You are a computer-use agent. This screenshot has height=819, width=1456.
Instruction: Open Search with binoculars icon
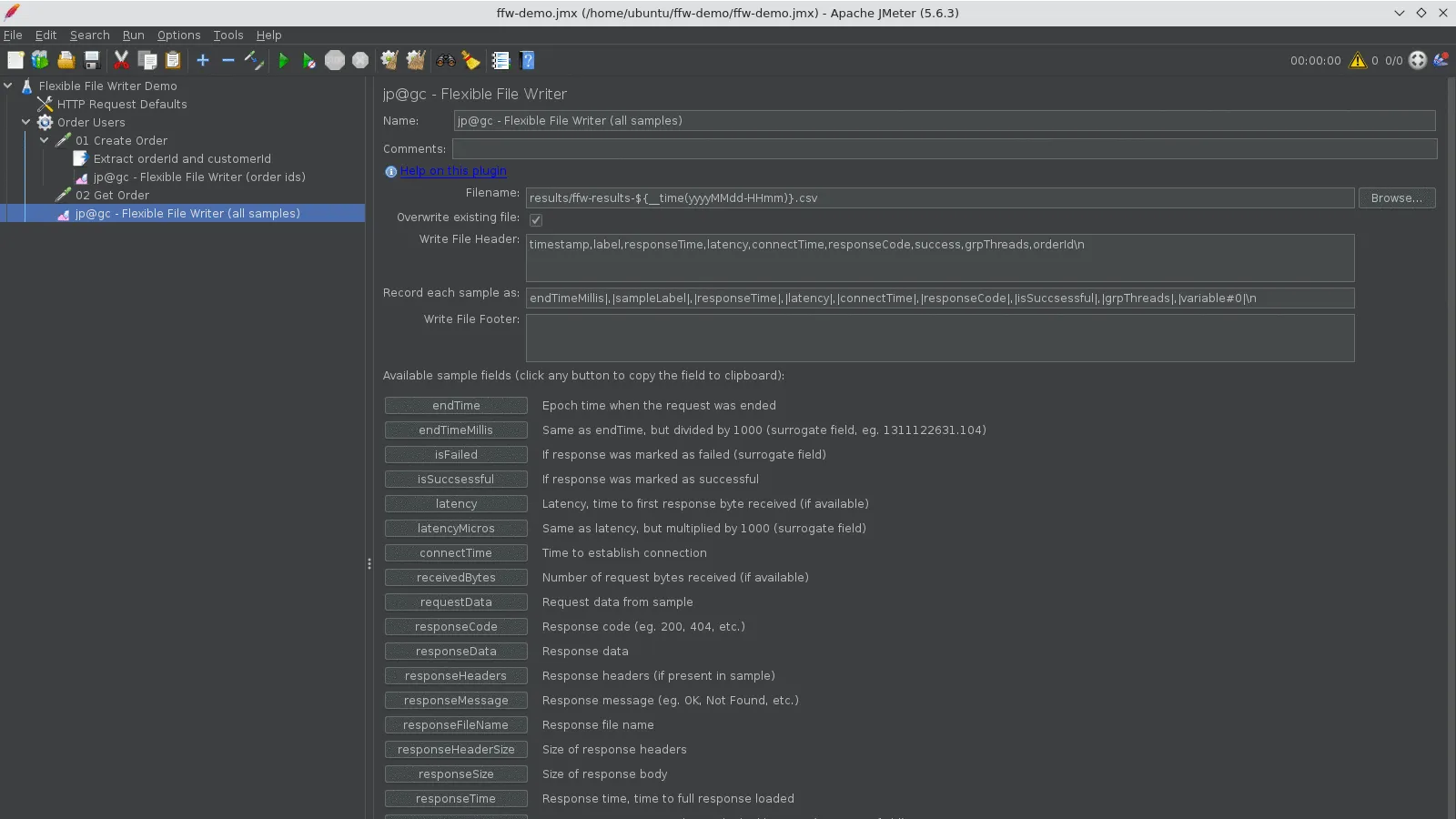[x=446, y=60]
